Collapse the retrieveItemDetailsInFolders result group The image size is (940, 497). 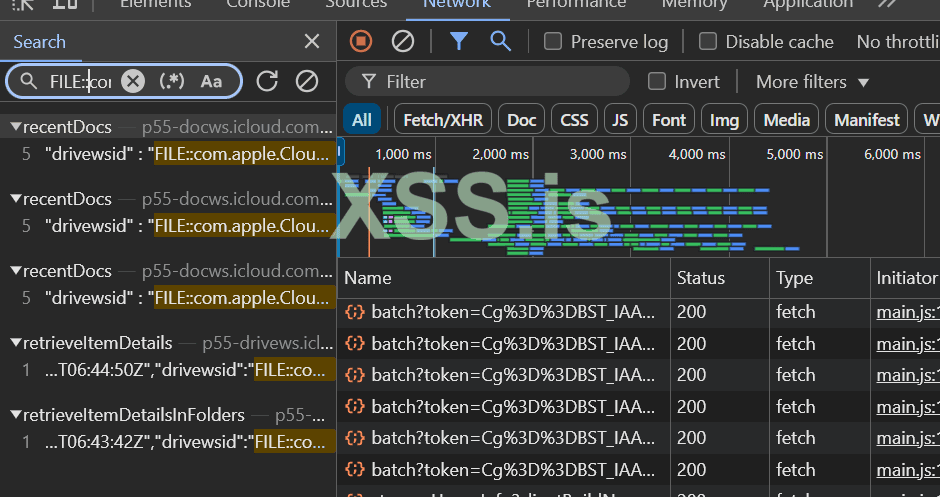pos(16,415)
